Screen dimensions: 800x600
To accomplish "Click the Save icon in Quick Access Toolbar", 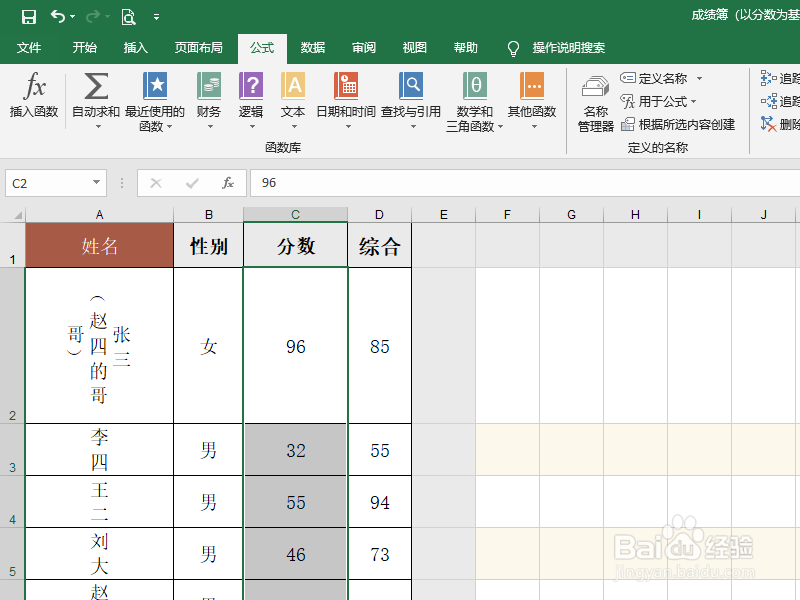I will pos(28,16).
